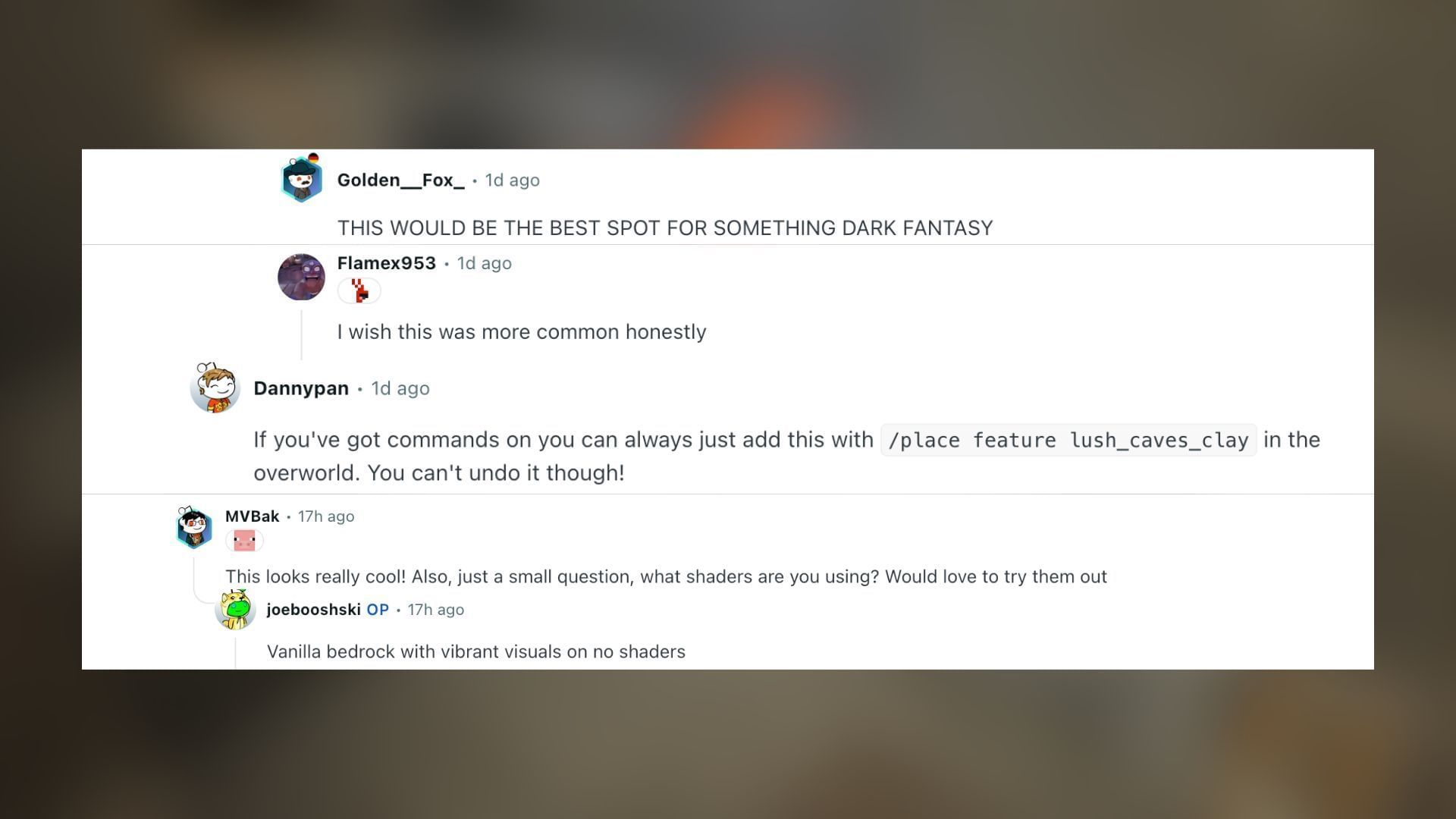Open MVBak username link
This screenshot has height=819, width=1456.
click(253, 516)
